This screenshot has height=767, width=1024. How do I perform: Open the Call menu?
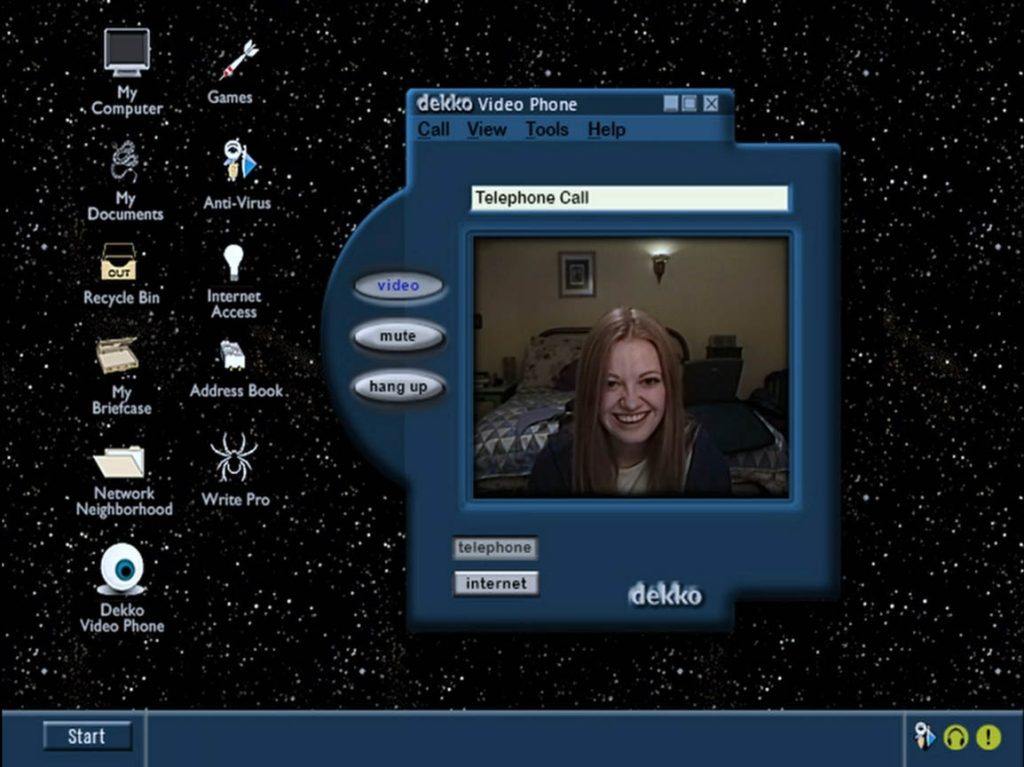click(x=433, y=130)
